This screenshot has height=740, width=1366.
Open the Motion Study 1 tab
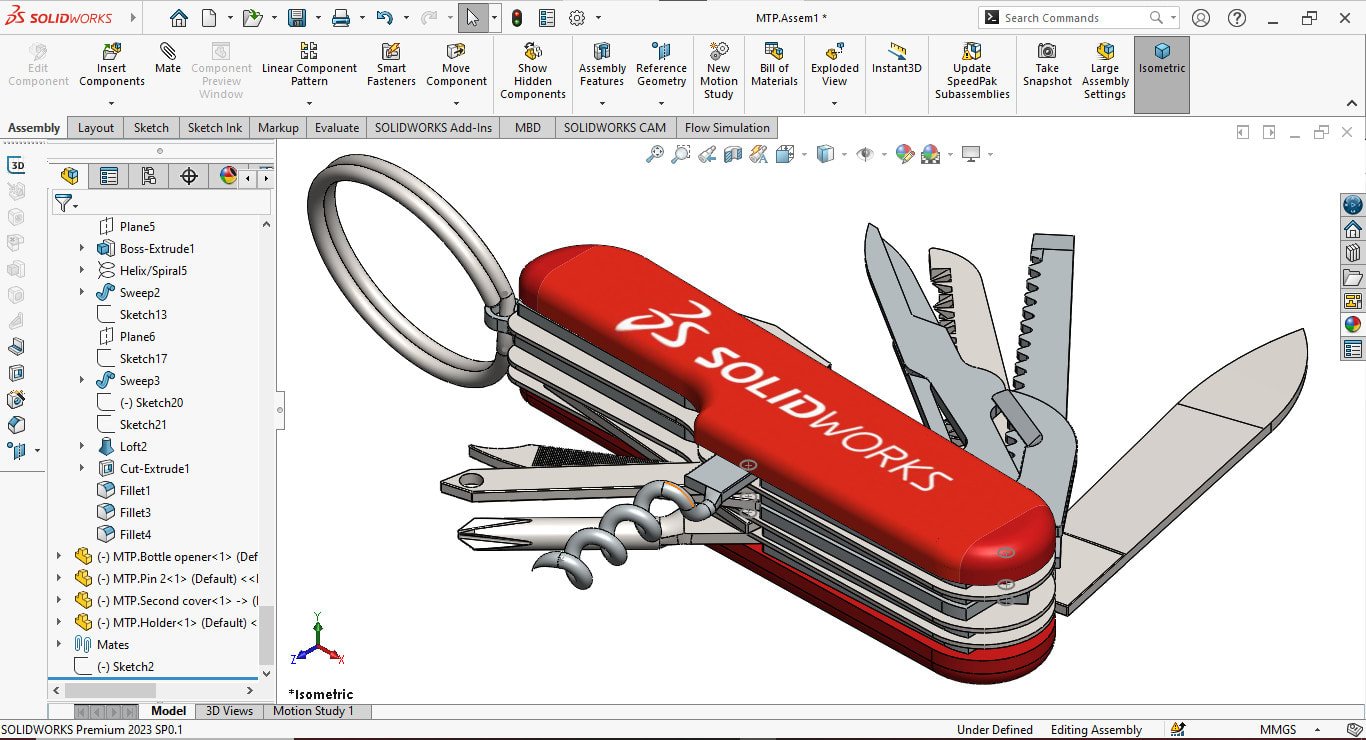click(313, 711)
